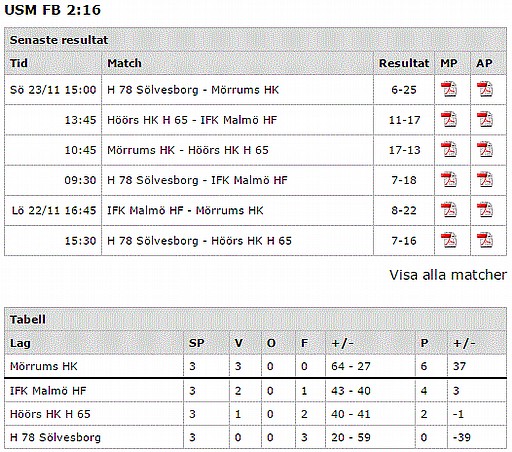Open MP PDF for H 78 Sölvesborg - Mörrums HK
512x452 pixels.
[x=449, y=89]
